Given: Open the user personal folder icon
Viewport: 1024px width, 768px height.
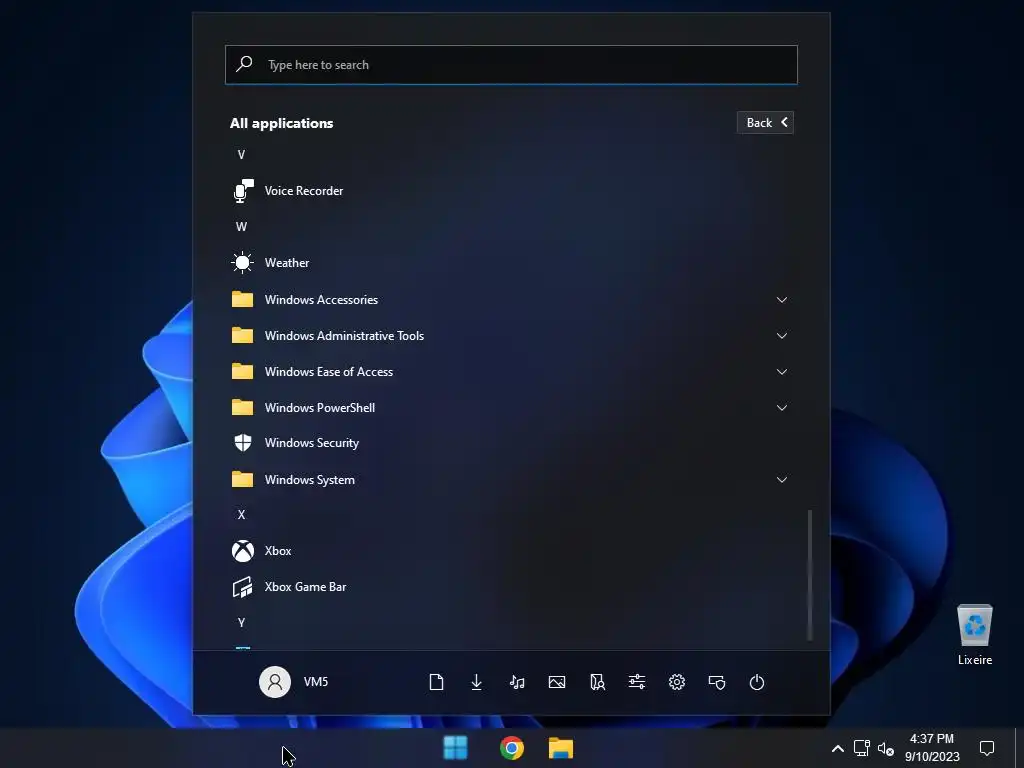Looking at the screenshot, I should (597, 682).
